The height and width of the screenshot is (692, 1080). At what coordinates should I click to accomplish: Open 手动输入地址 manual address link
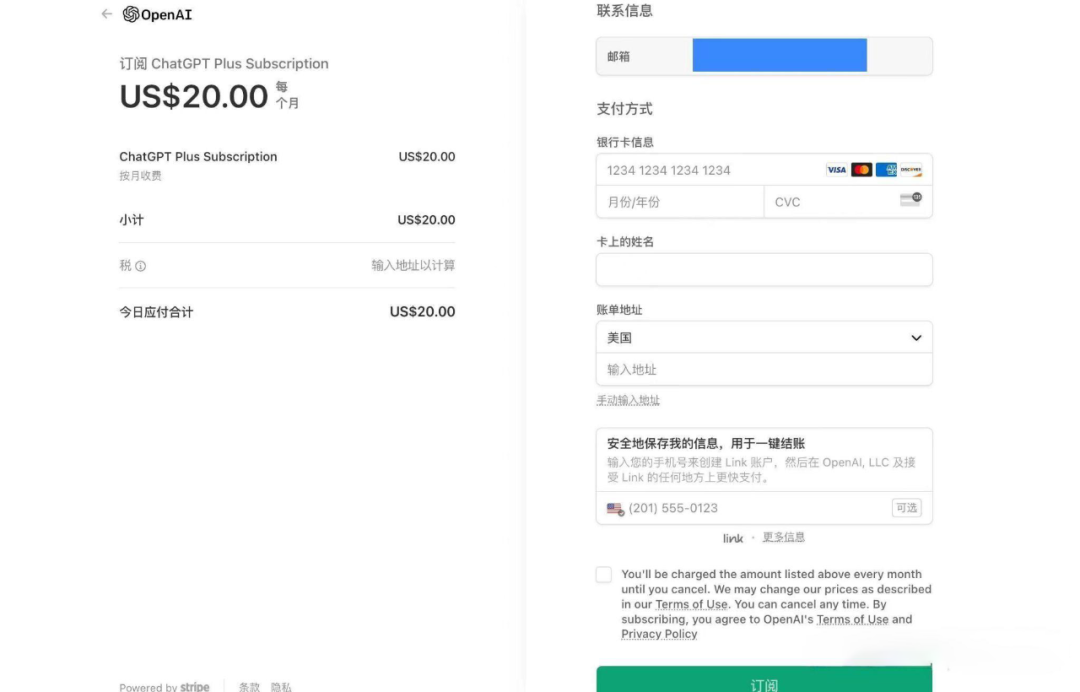(x=627, y=400)
